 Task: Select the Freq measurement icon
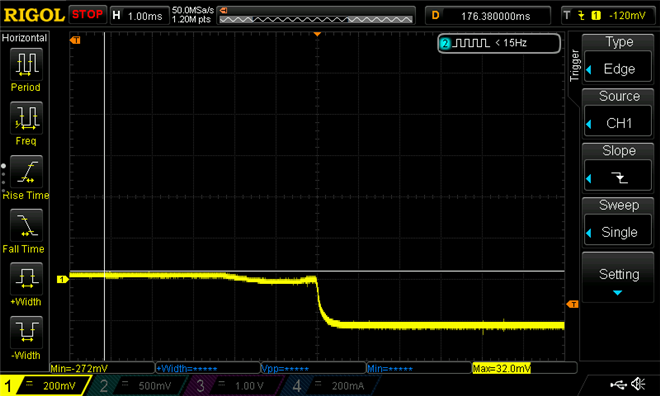pyautogui.click(x=26, y=117)
